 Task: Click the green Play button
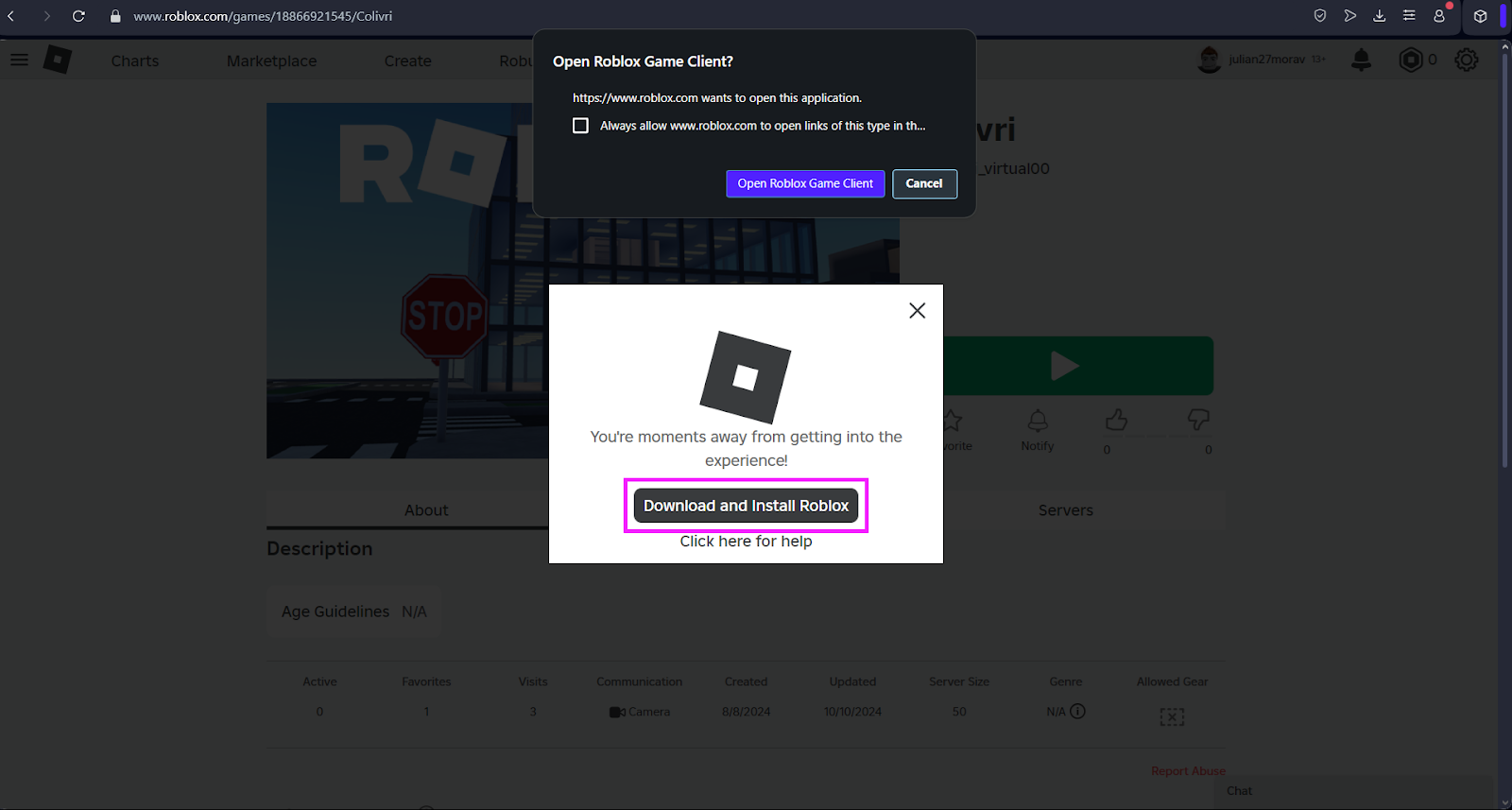pyautogui.click(x=1078, y=366)
